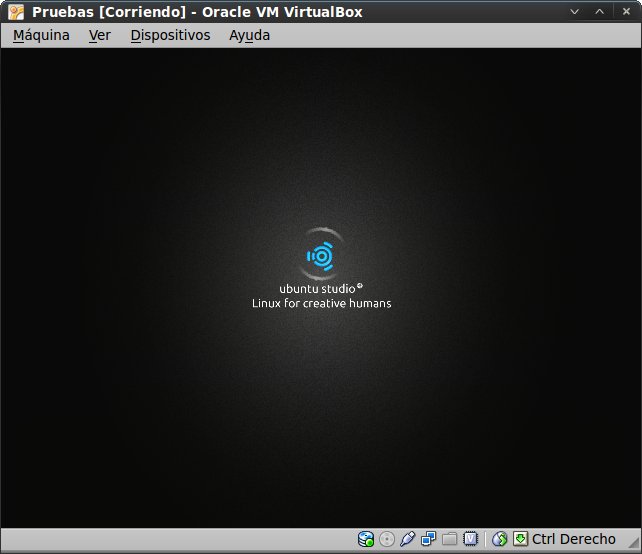Click the 'Linux for creative humans' text

(x=321, y=303)
